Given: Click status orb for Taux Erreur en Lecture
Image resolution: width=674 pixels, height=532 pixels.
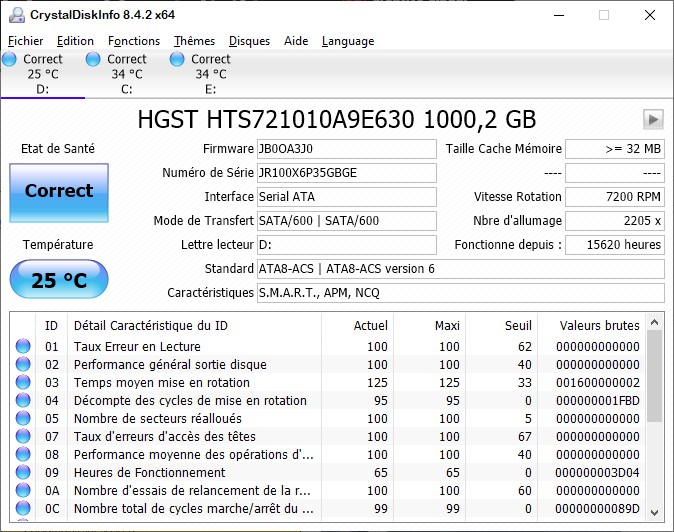Looking at the screenshot, I should (x=23, y=347).
